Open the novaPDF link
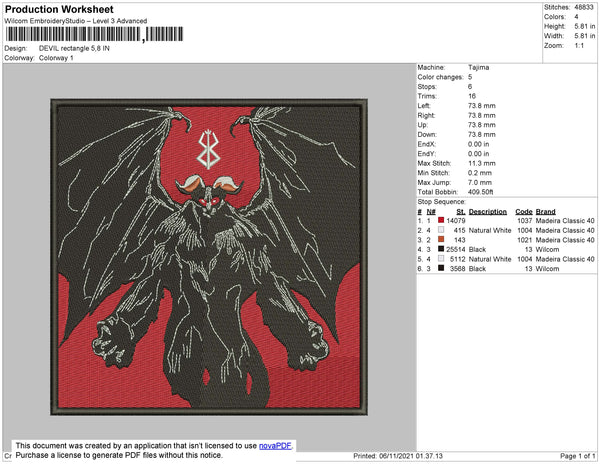The image size is (600, 464). pyautogui.click(x=275, y=446)
